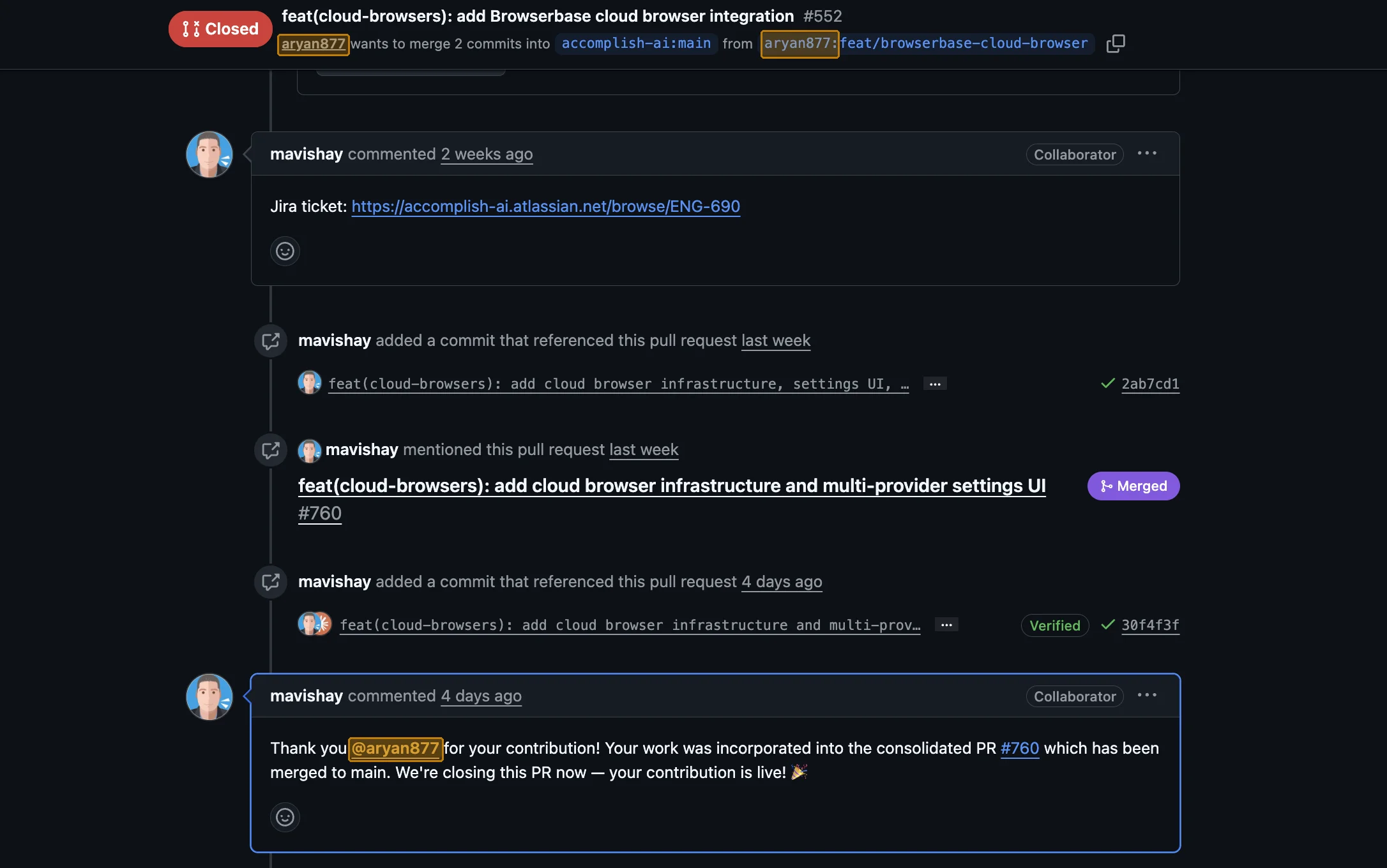Expand the hidden details of commit 30f4f3f

point(947,625)
